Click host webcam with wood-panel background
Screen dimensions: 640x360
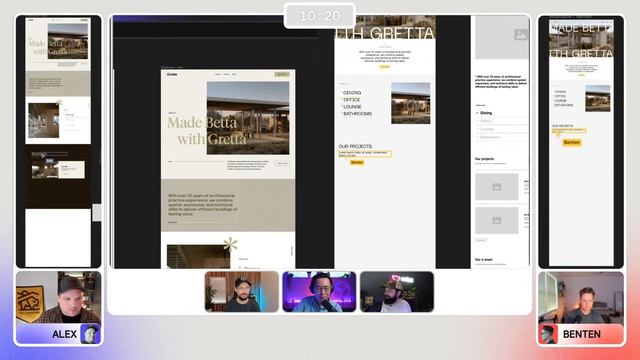click(x=242, y=292)
